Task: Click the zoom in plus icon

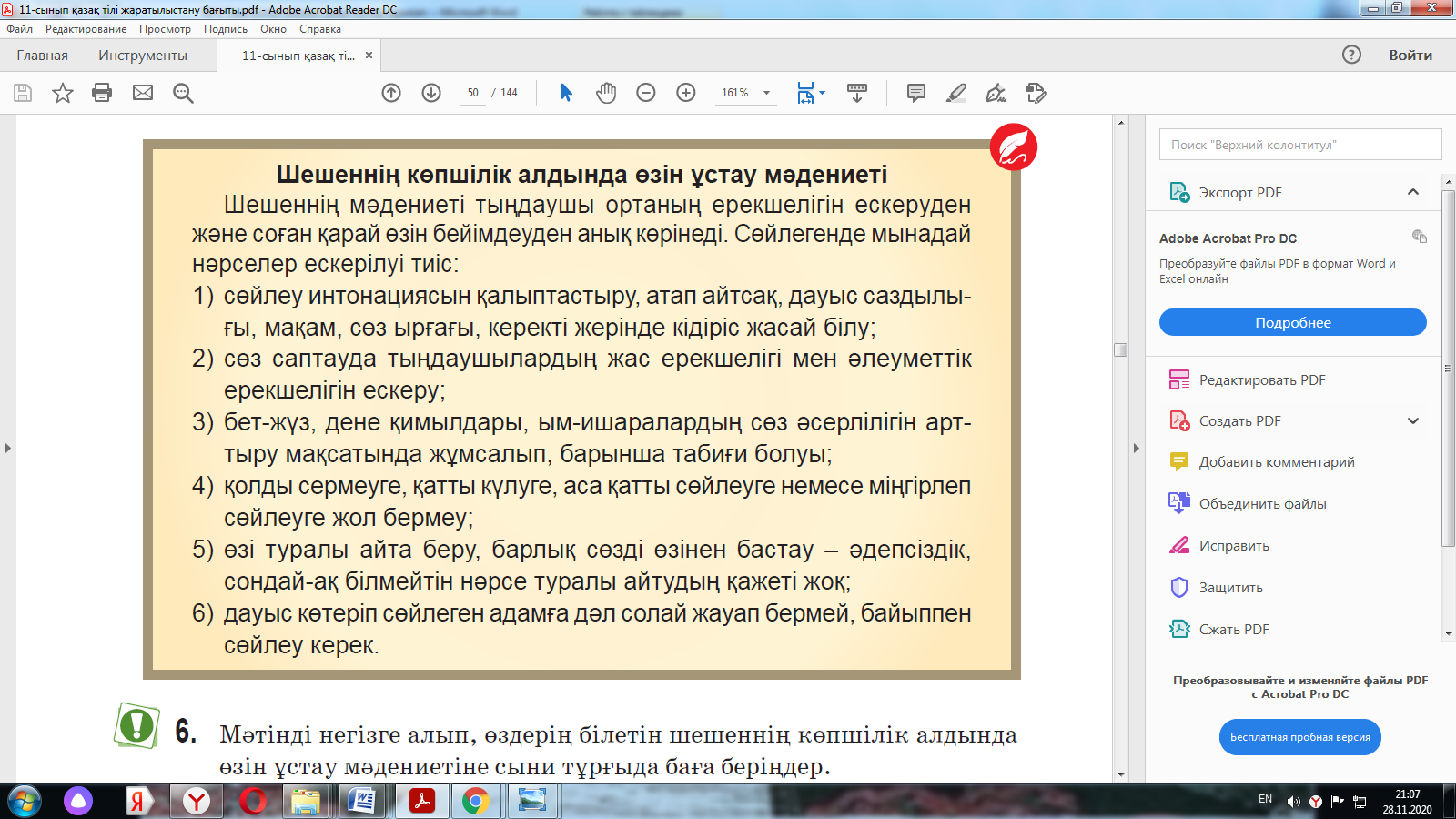Action: point(686,93)
